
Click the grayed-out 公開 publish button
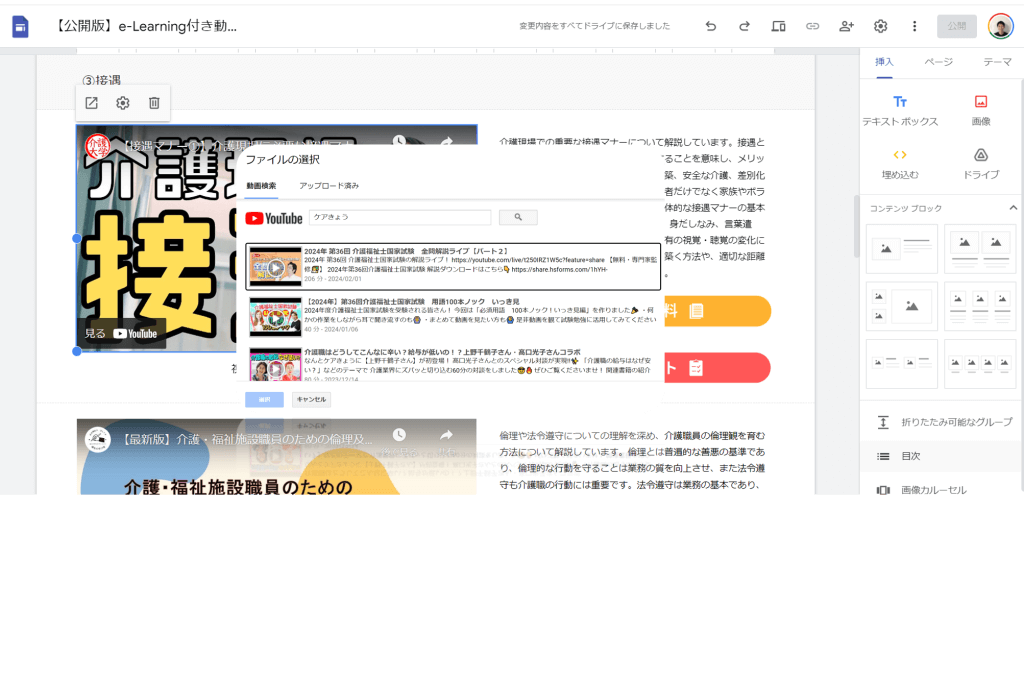click(x=957, y=26)
